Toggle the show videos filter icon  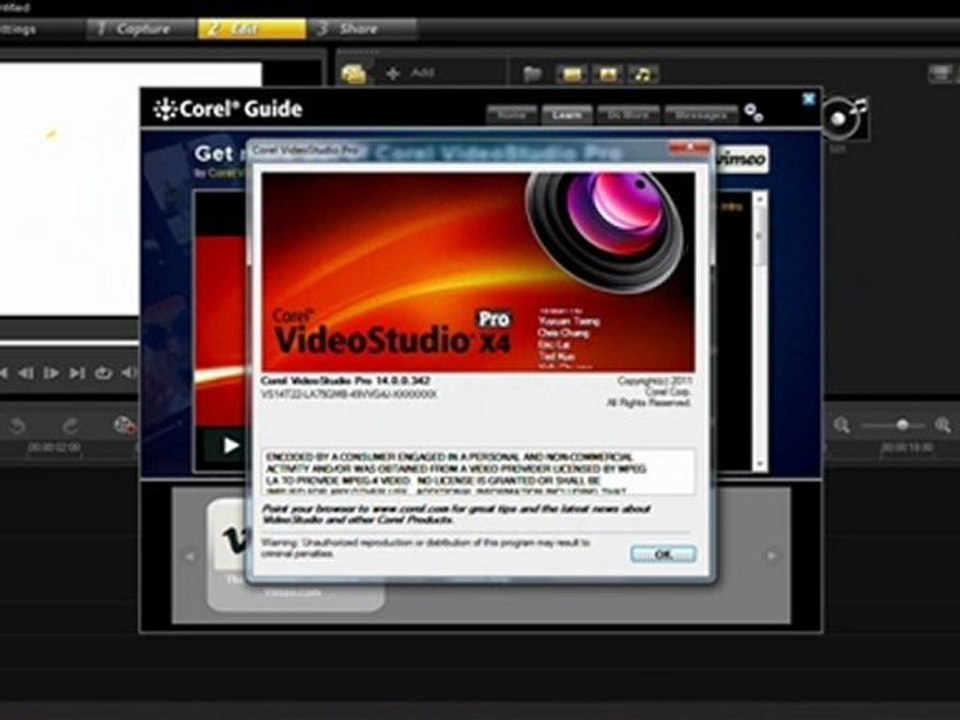click(572, 74)
